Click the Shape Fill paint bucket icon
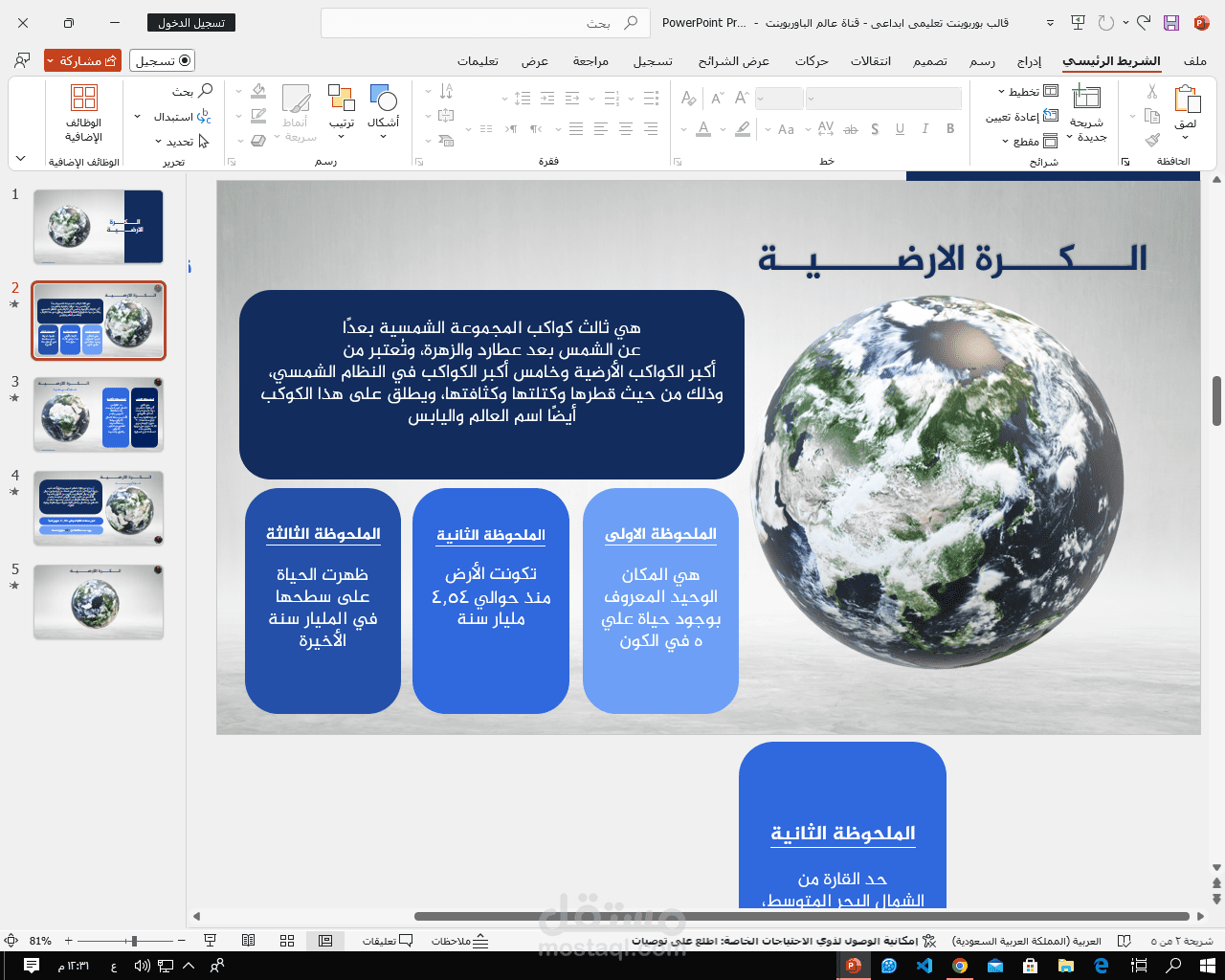Image resolution: width=1225 pixels, height=980 pixels. pos(258,91)
